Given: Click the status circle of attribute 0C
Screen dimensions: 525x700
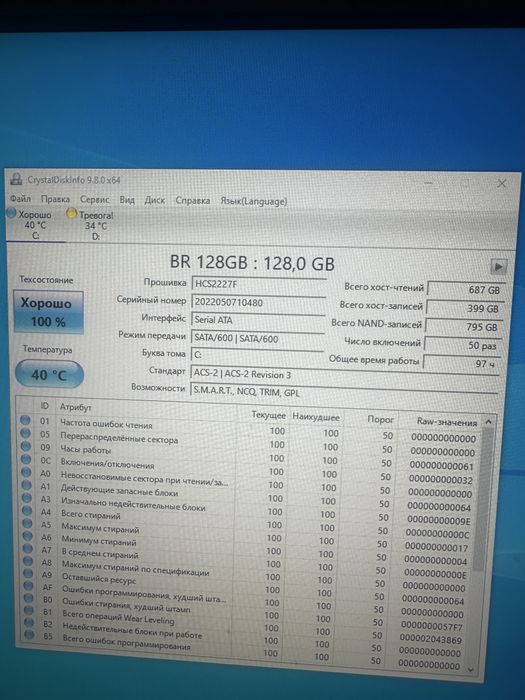Looking at the screenshot, I should [x=26, y=459].
